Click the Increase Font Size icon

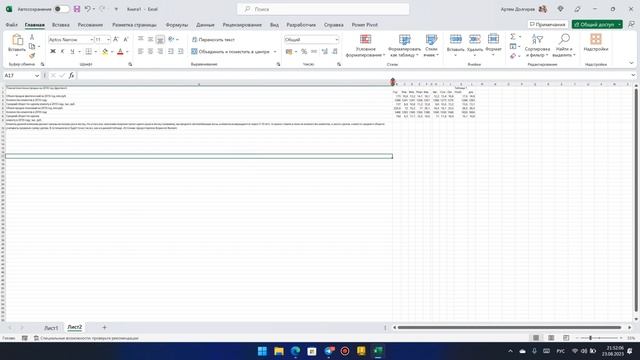(116, 39)
